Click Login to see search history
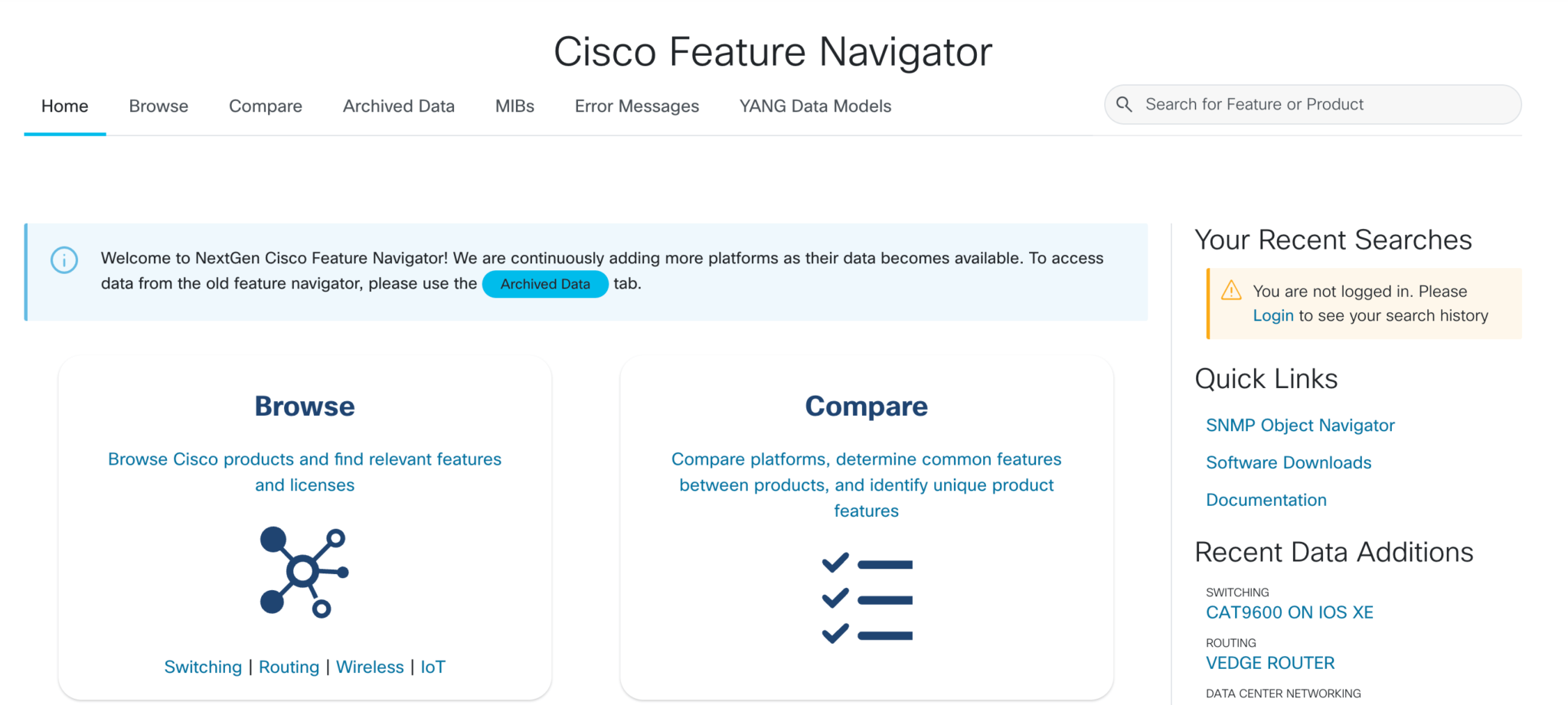Screen dimensions: 1568x705 click(x=1273, y=315)
